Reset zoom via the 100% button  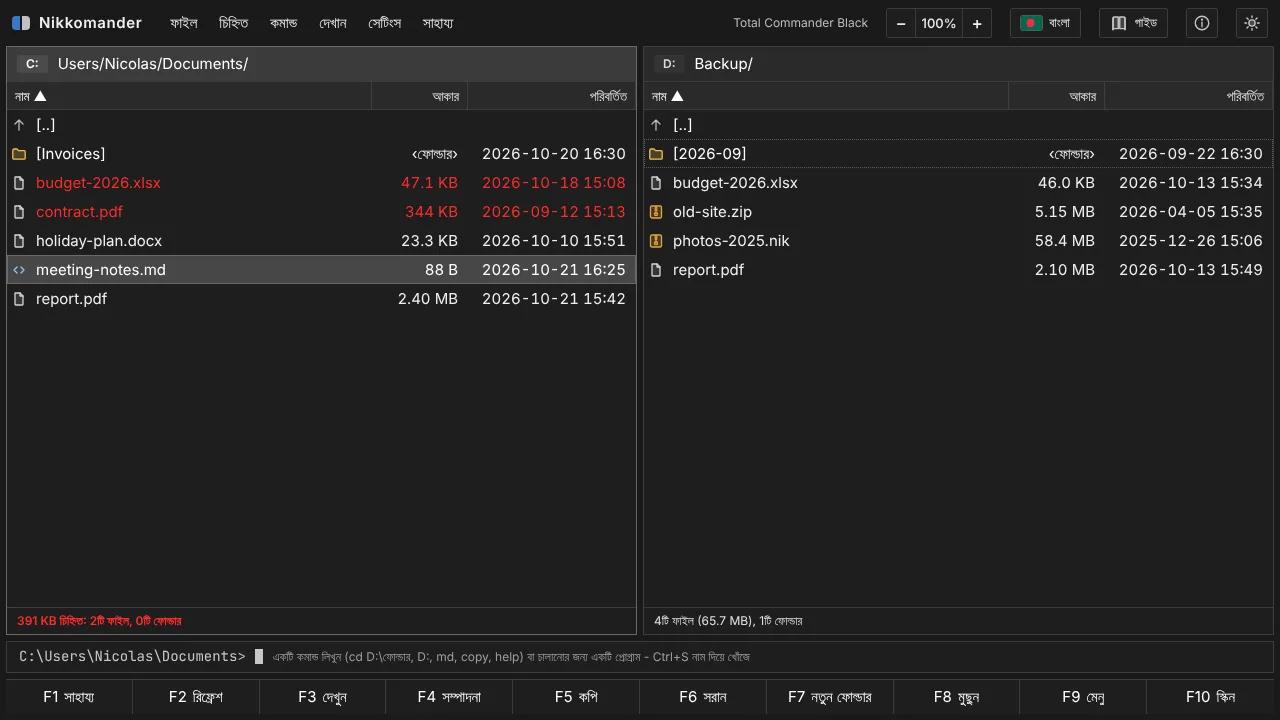click(x=939, y=23)
